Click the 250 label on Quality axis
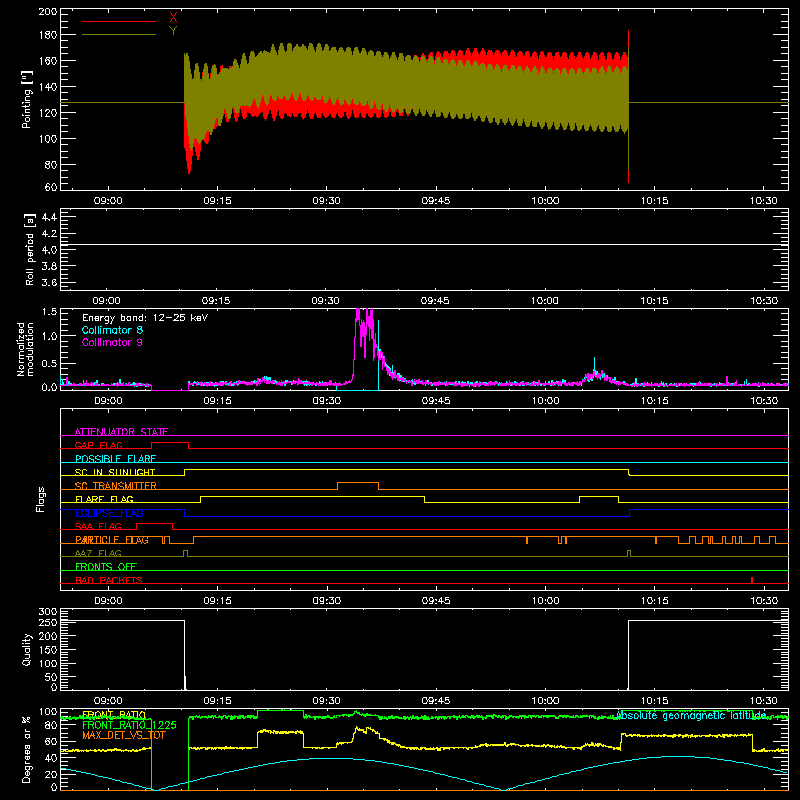Image resolution: width=800 pixels, height=800 pixels. point(48,622)
